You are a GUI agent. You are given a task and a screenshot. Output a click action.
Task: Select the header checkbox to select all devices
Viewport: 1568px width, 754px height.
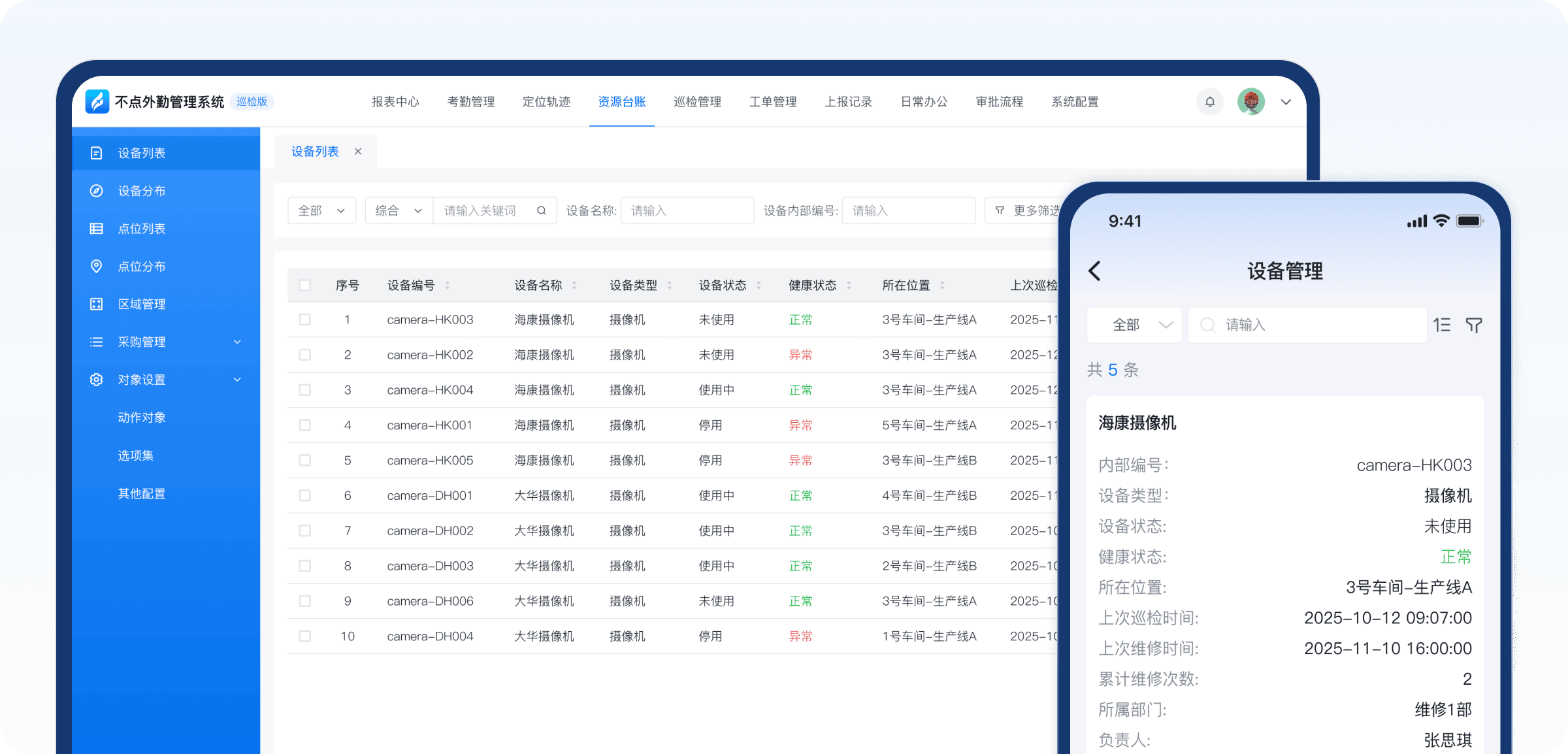[x=305, y=285]
